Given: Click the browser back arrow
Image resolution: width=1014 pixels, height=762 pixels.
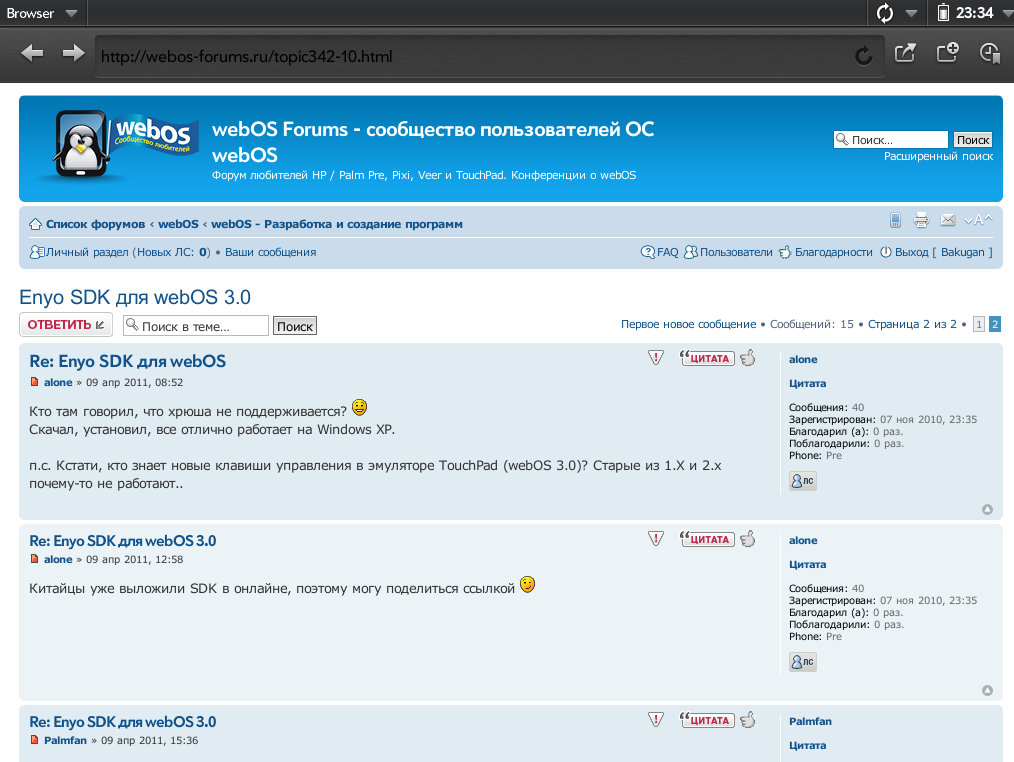Looking at the screenshot, I should click(32, 54).
